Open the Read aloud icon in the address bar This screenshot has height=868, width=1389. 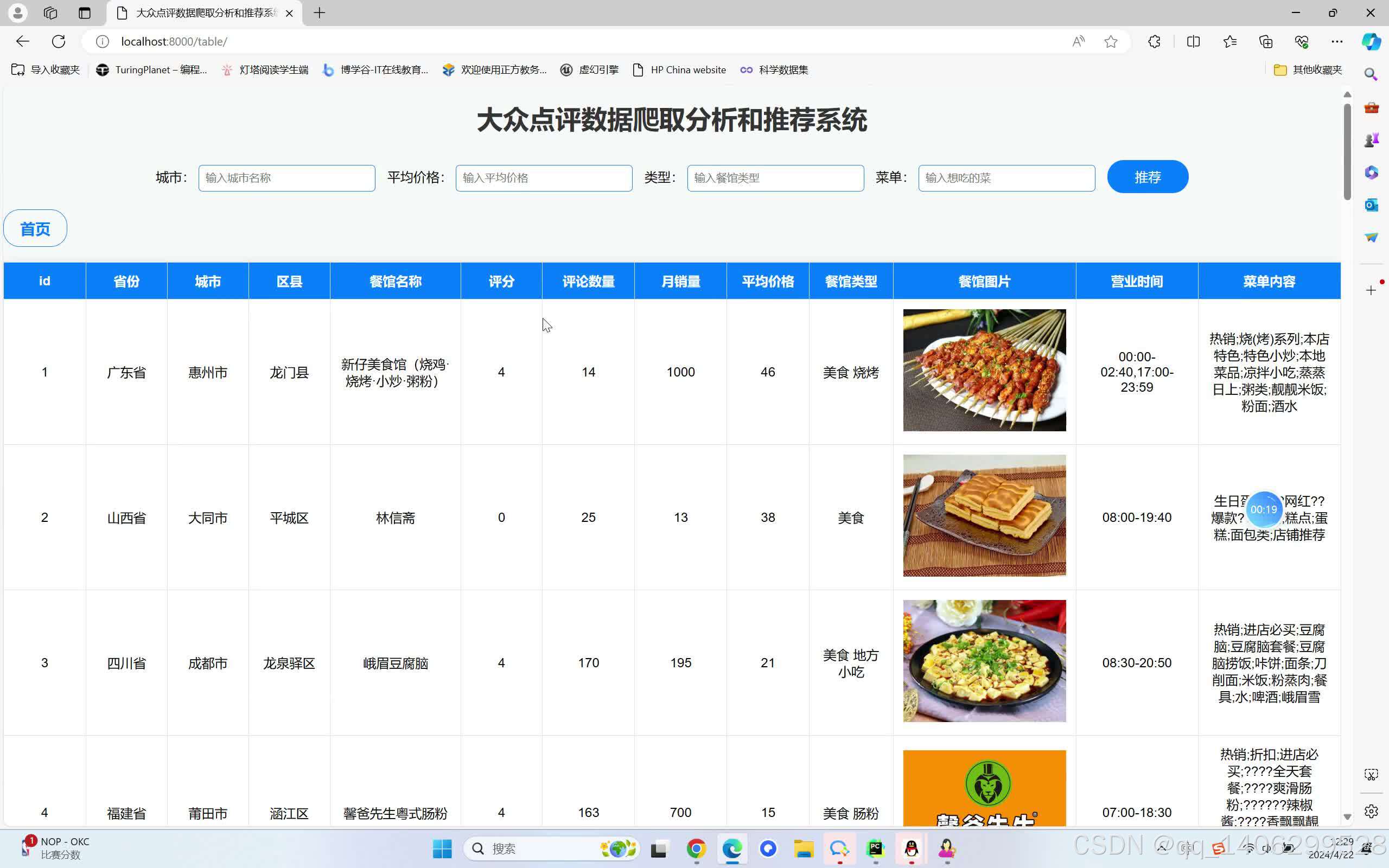(x=1079, y=41)
